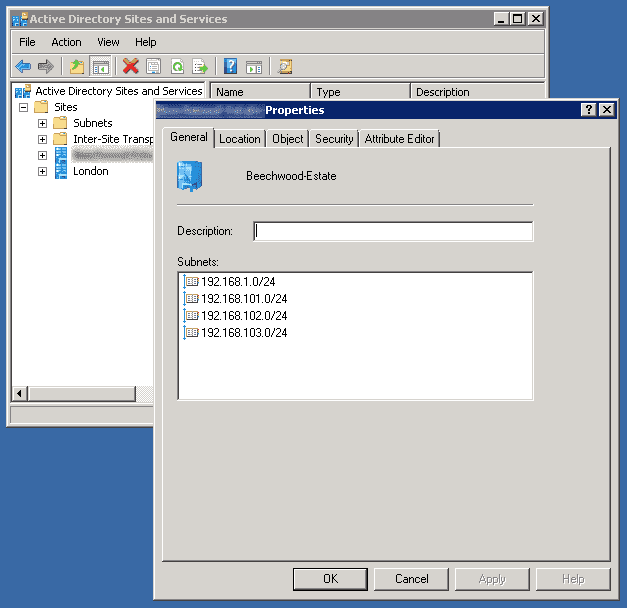The width and height of the screenshot is (627, 608).
Task: Select subnet 192.168.103.0/24 in list
Action: tap(244, 332)
